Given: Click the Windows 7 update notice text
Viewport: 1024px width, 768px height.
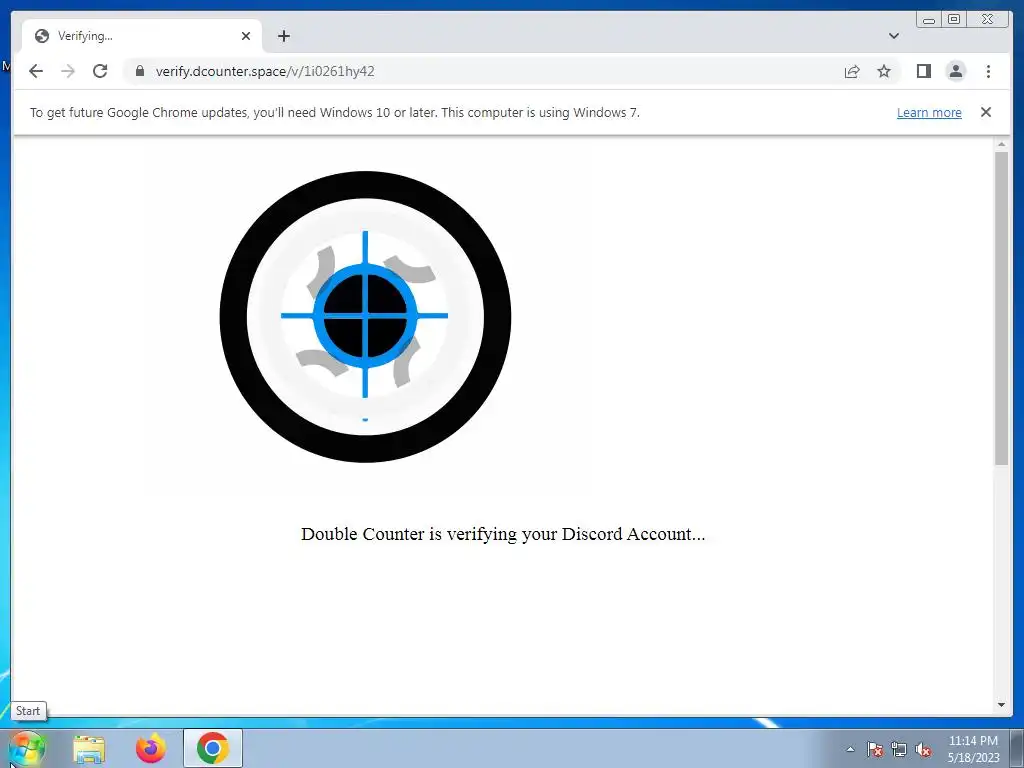Looking at the screenshot, I should click(334, 112).
